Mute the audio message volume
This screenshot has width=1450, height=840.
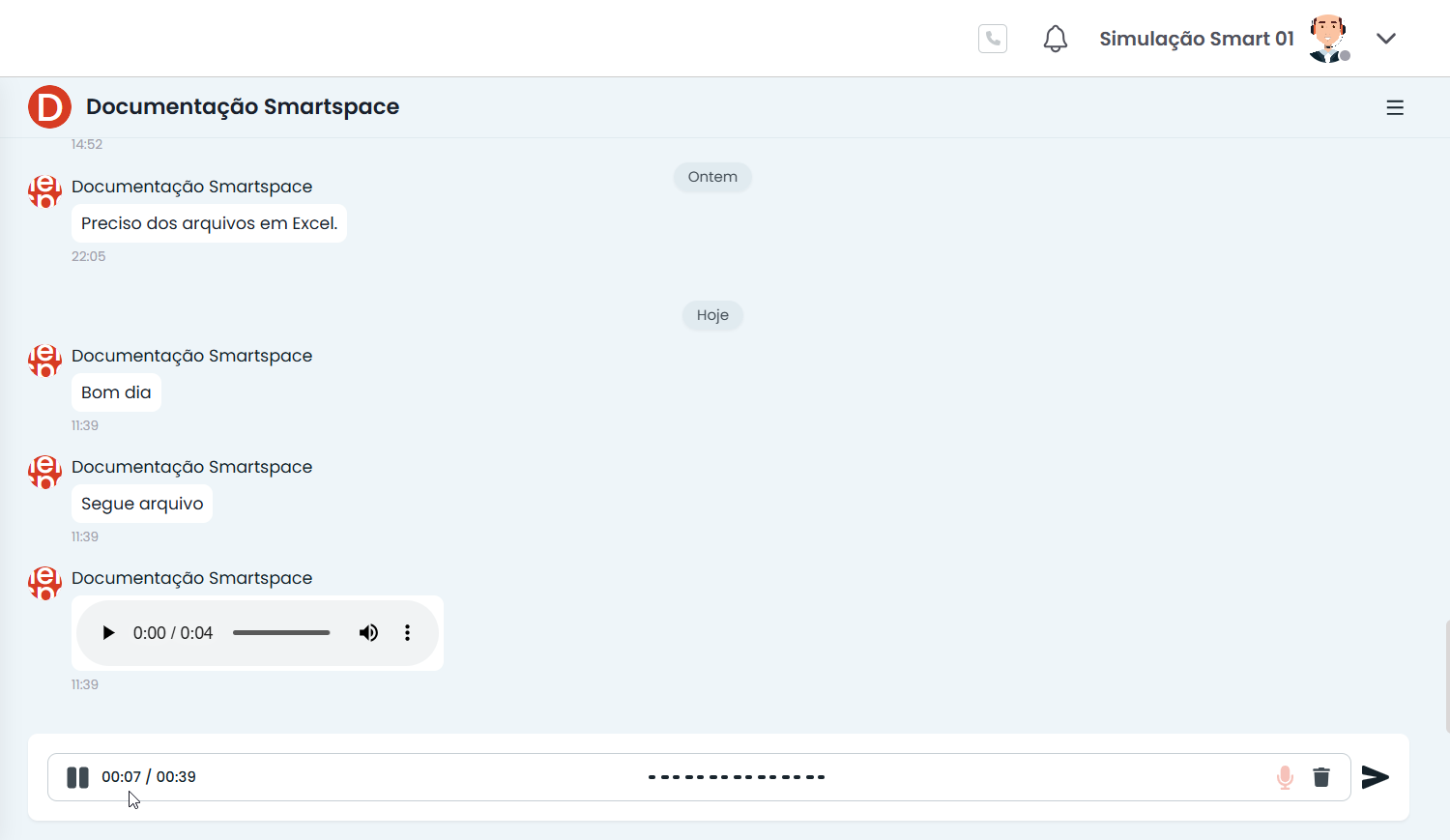click(x=368, y=633)
